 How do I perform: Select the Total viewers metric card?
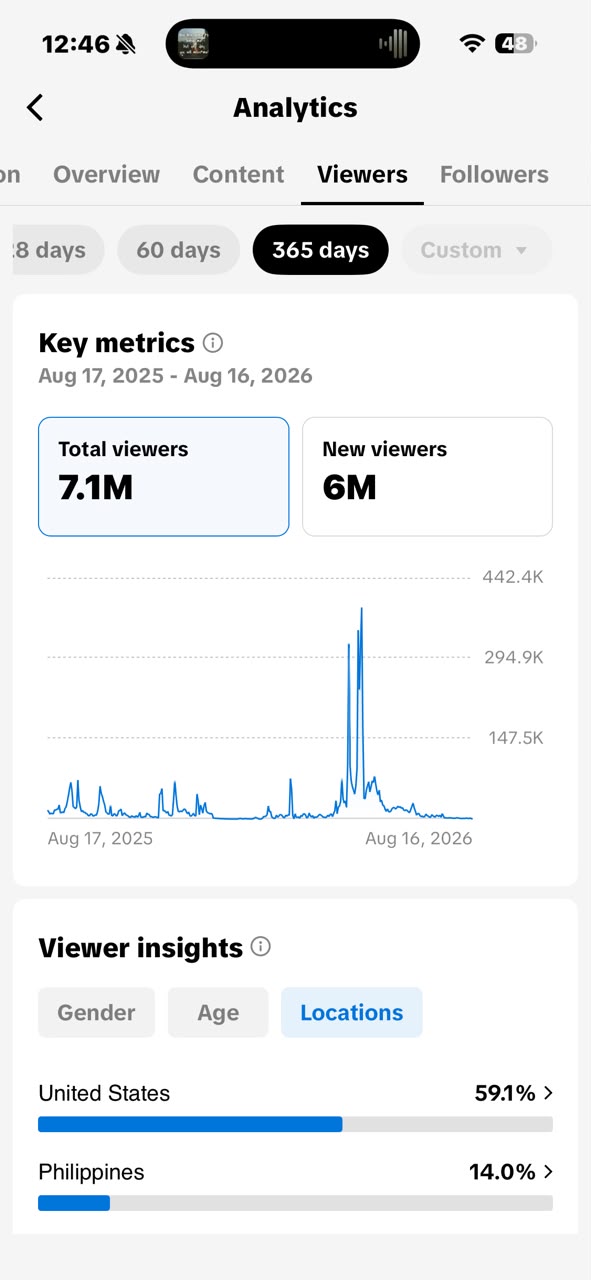(x=164, y=476)
